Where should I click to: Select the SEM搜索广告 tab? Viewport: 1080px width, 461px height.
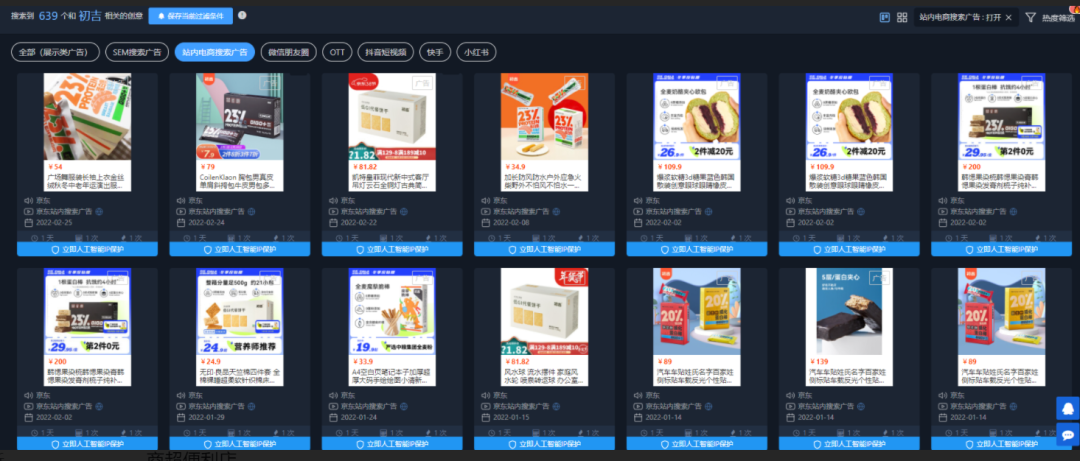tap(137, 52)
